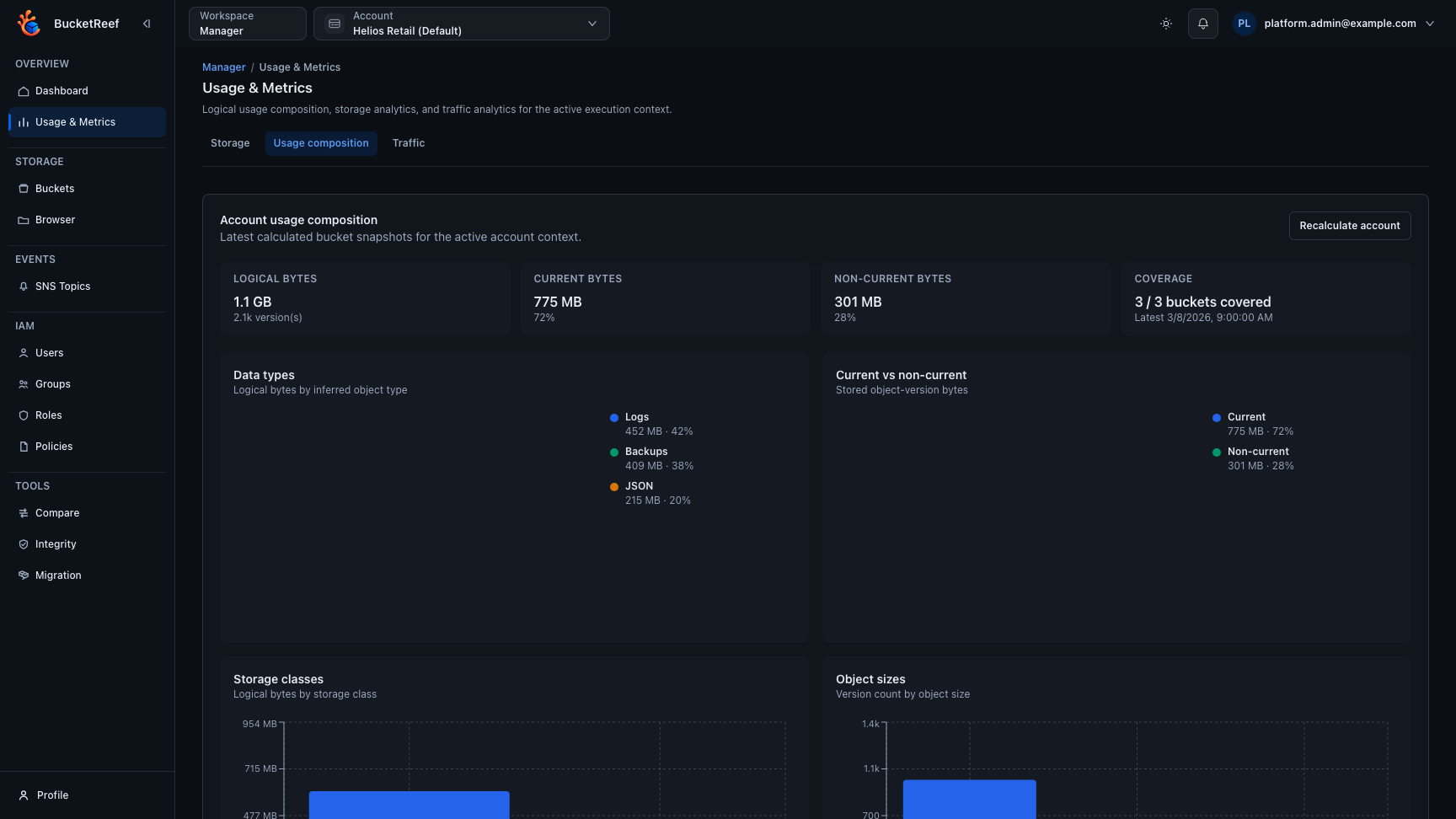Click the '409 MB · 38%' Backups value

(660, 466)
